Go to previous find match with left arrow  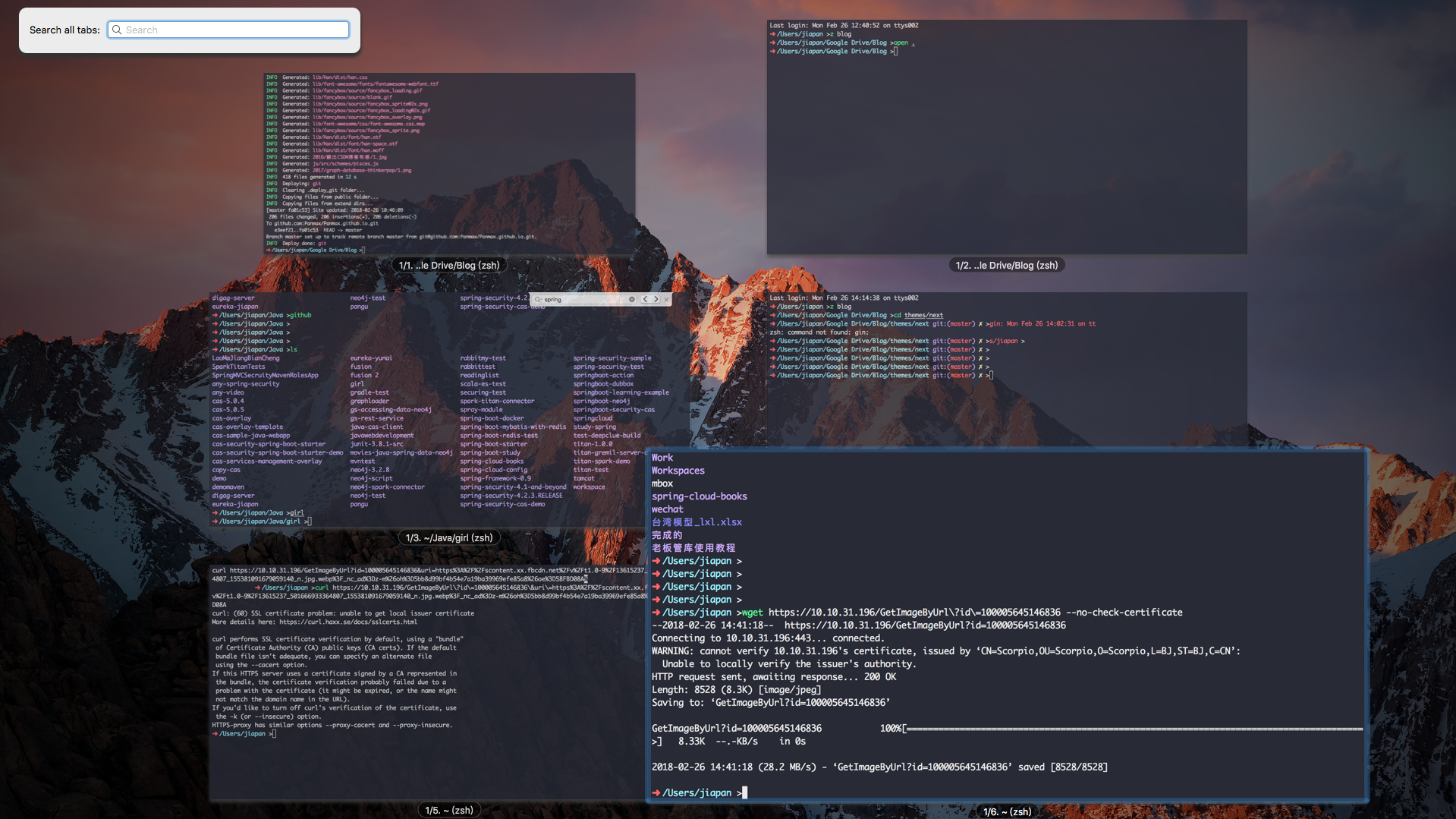point(645,300)
